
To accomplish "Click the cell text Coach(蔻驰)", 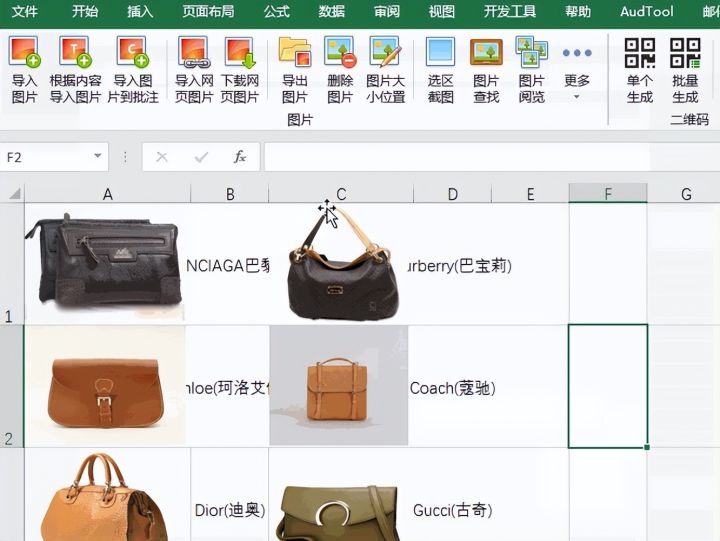I will point(452,388).
